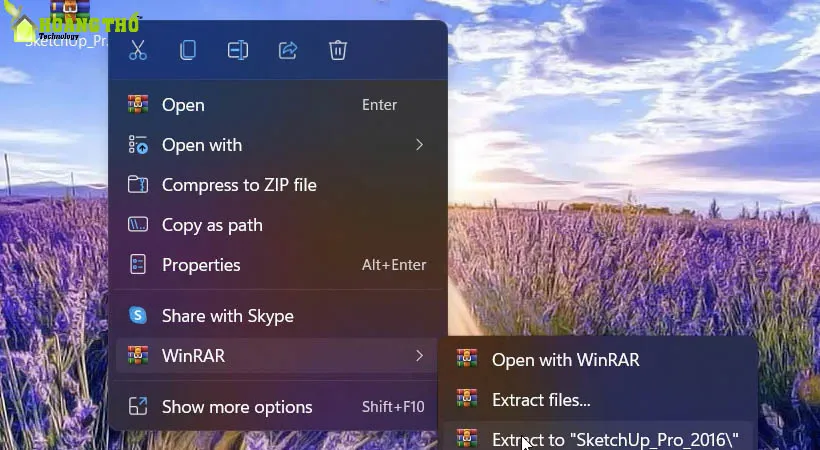This screenshot has height=450, width=820.
Task: Open Properties of the file
Action: [201, 265]
